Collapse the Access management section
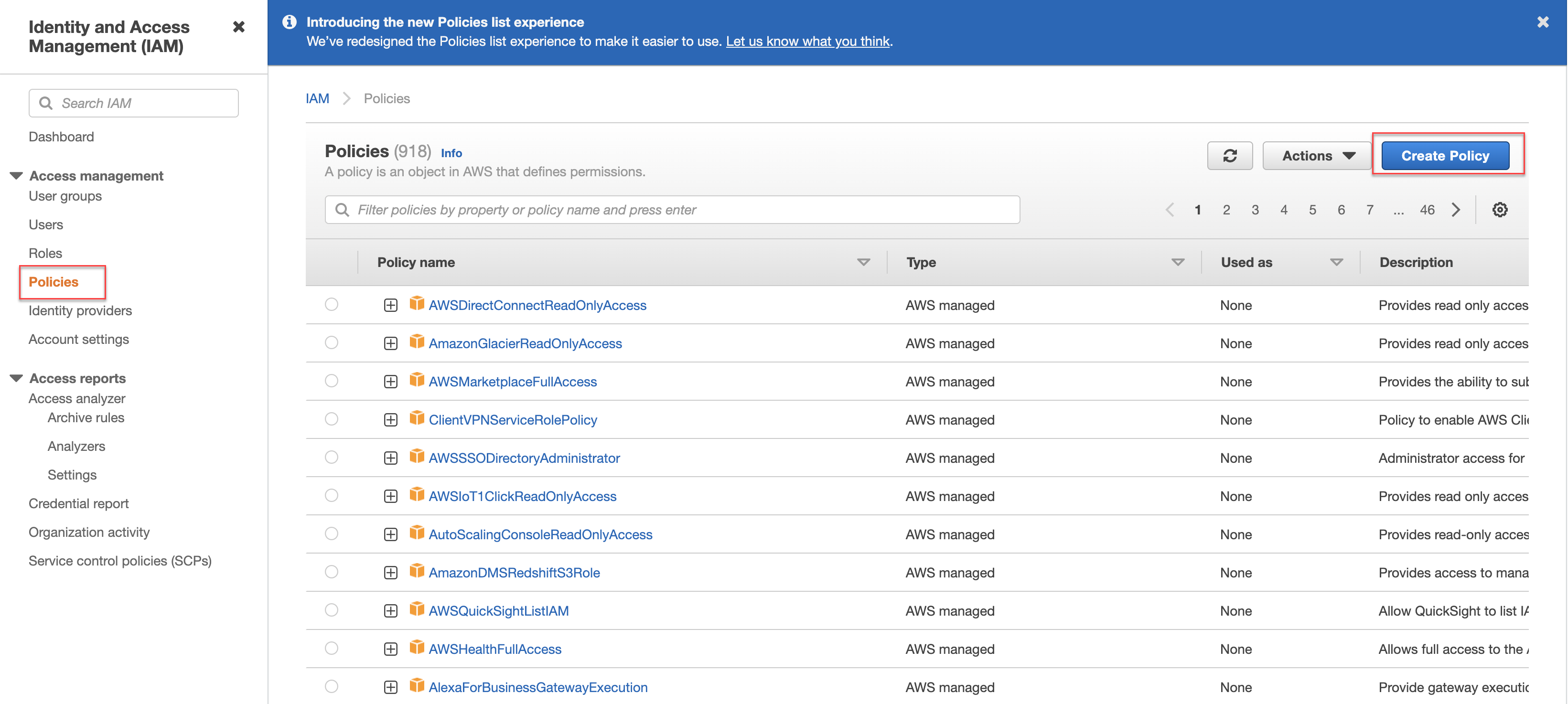 pos(16,176)
